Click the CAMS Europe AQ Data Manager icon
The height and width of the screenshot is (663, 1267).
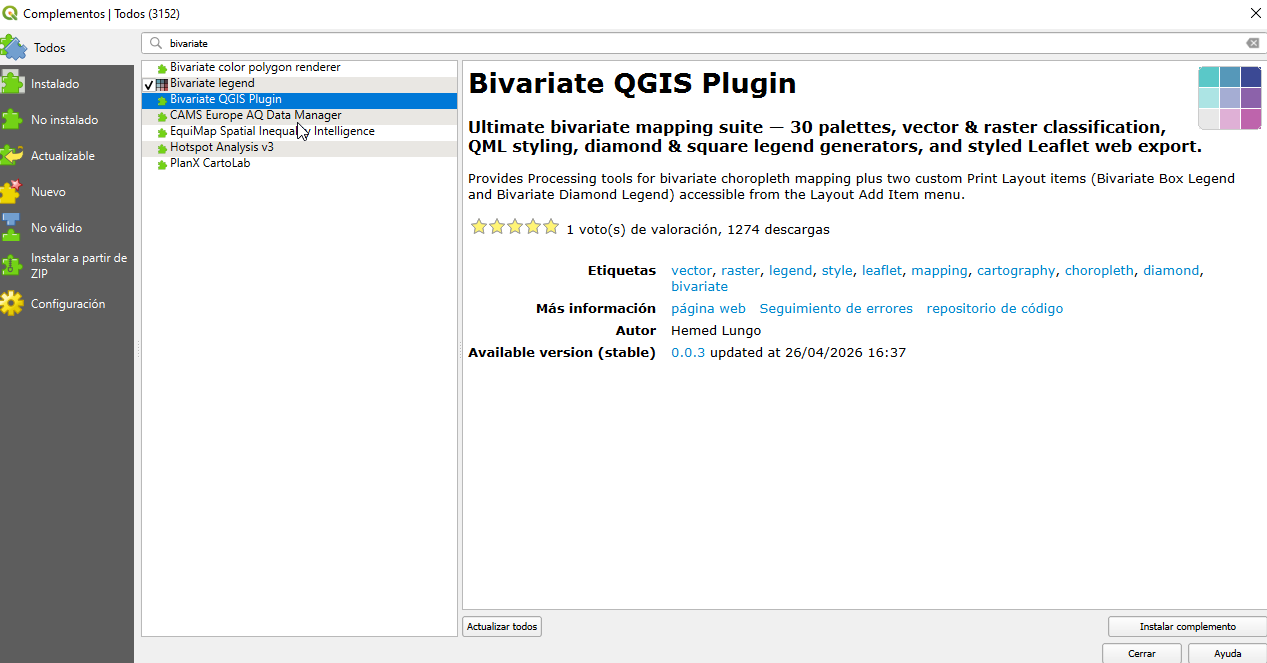pyautogui.click(x=162, y=116)
